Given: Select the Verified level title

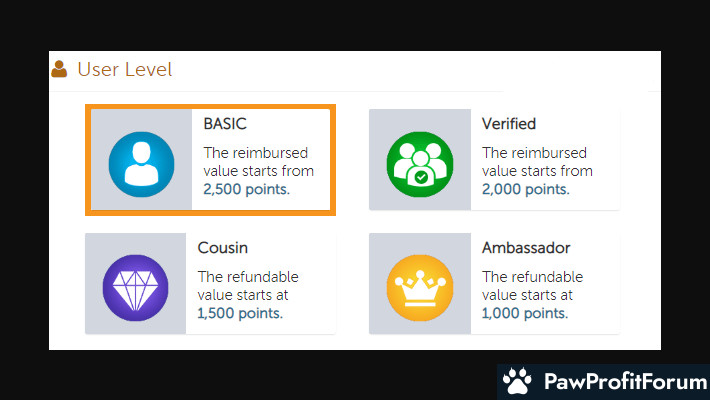Looking at the screenshot, I should [x=509, y=124].
